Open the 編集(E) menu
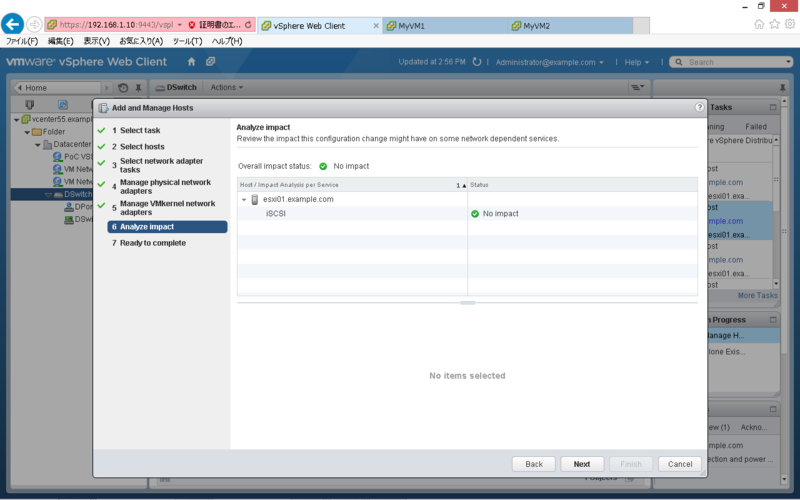Image resolution: width=800 pixels, height=500 pixels. (60, 41)
